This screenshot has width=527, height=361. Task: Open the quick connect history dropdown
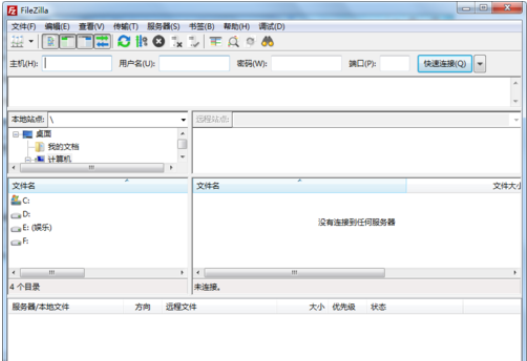[x=480, y=64]
